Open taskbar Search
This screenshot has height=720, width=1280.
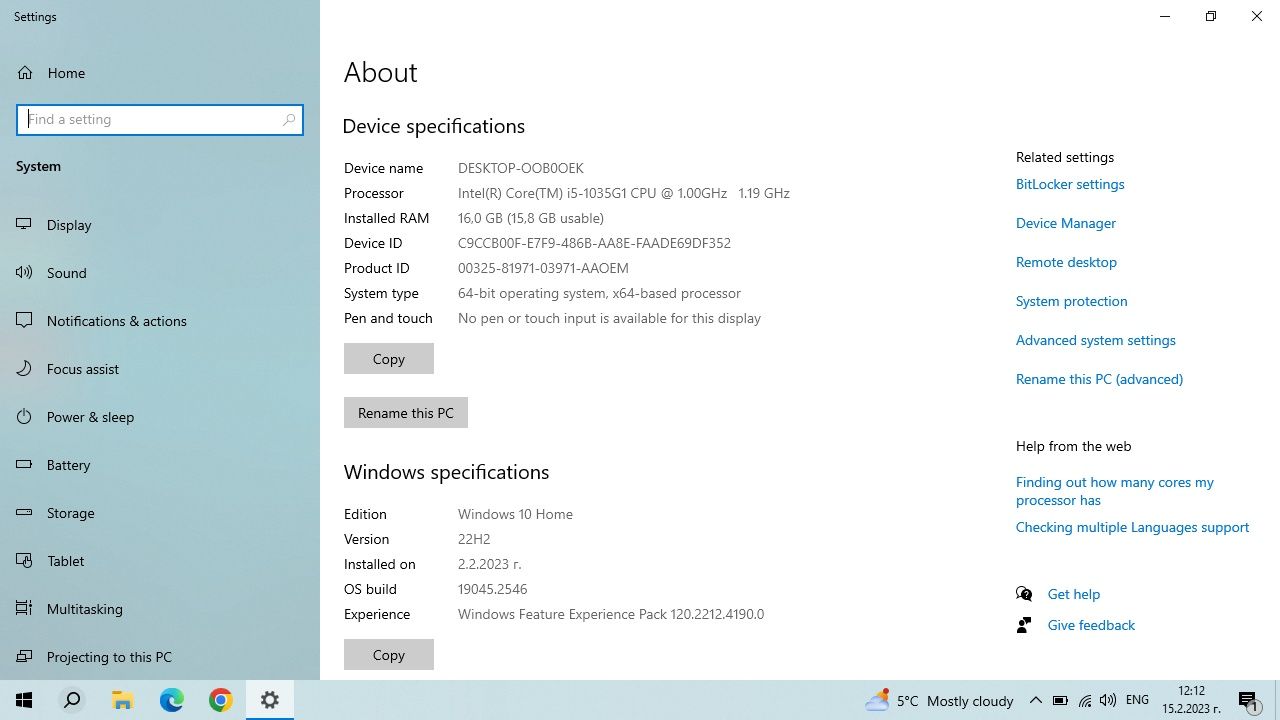tap(72, 700)
